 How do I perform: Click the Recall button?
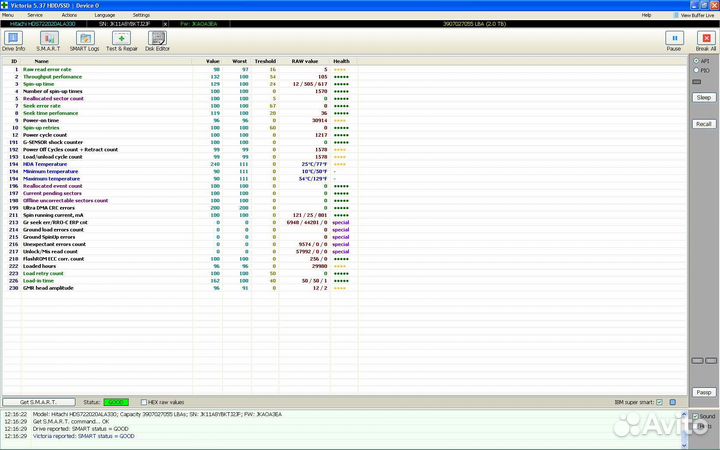click(x=704, y=124)
